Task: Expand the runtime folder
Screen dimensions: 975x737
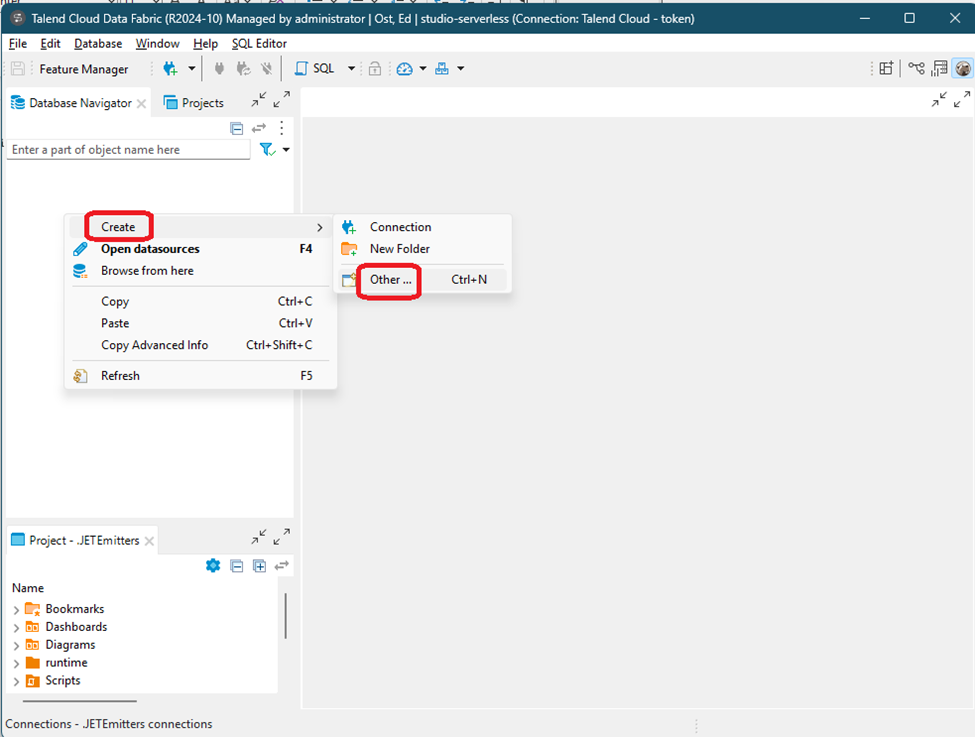Action: (16, 664)
